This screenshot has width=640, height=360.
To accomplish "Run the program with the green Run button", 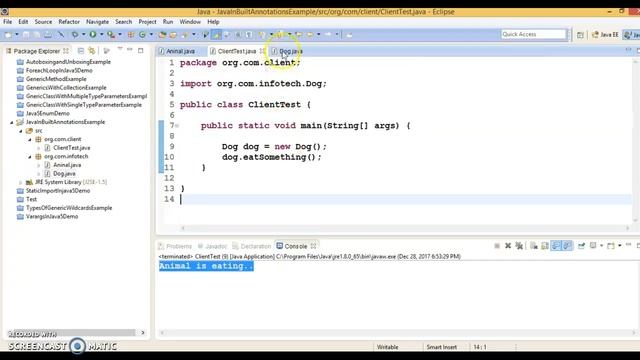I will tap(93, 35).
